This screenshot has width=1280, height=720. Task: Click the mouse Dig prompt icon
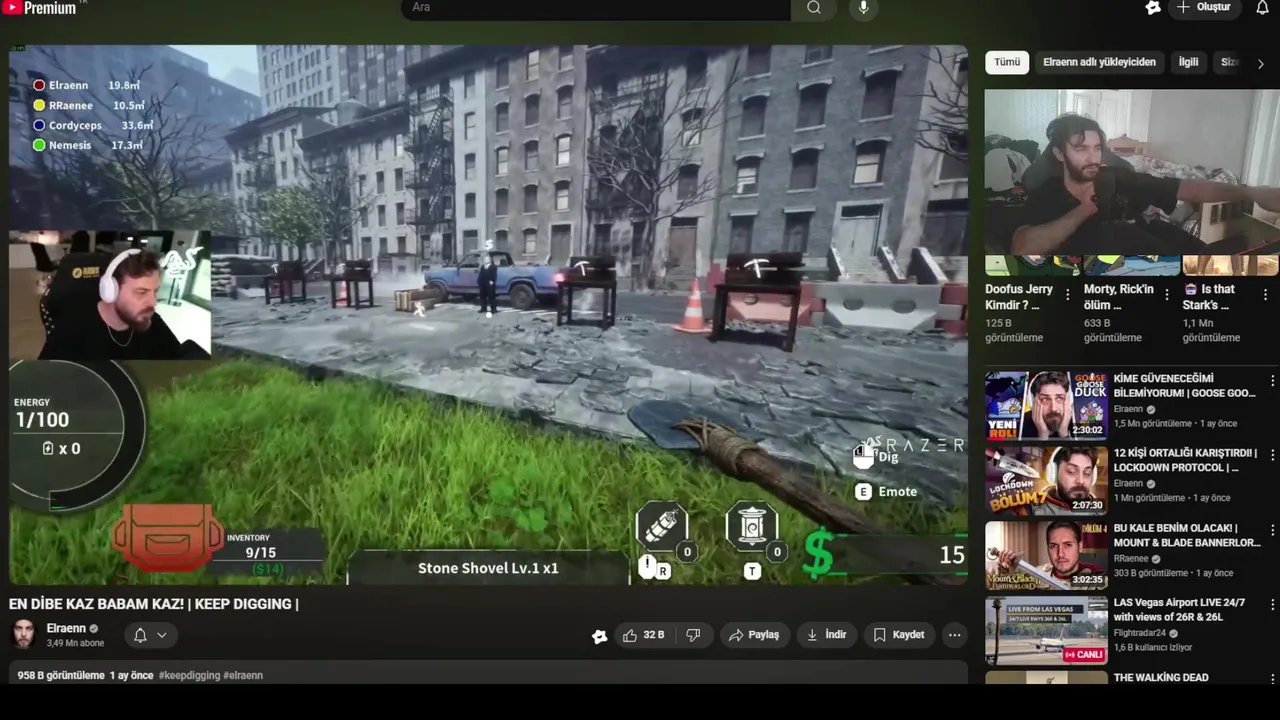862,456
